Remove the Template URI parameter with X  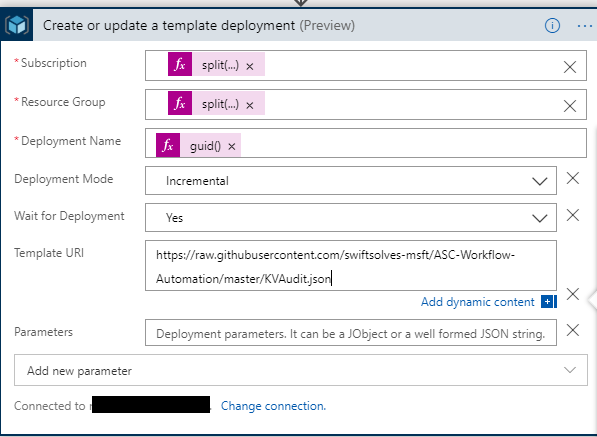[573, 294]
